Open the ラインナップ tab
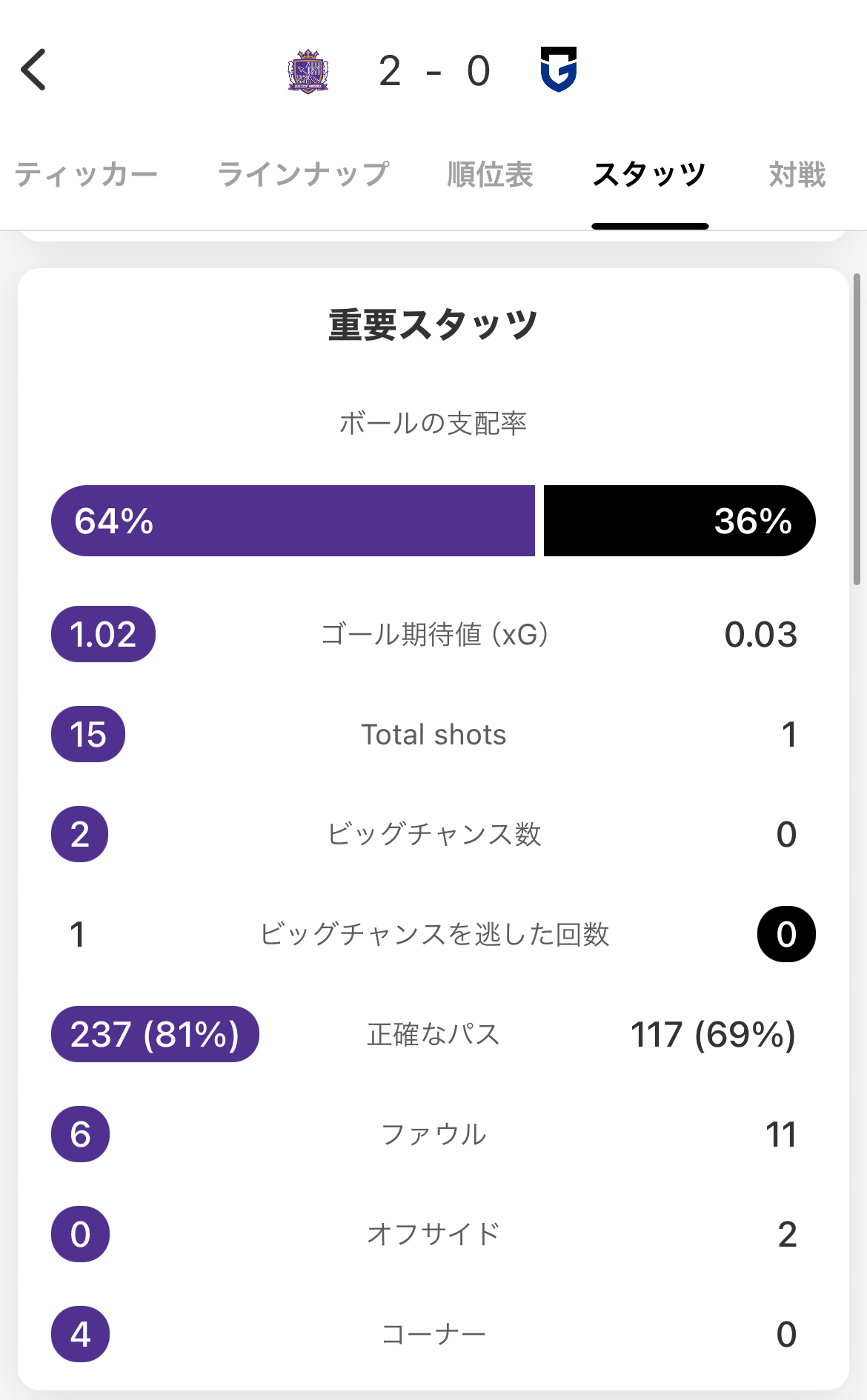 (x=303, y=175)
